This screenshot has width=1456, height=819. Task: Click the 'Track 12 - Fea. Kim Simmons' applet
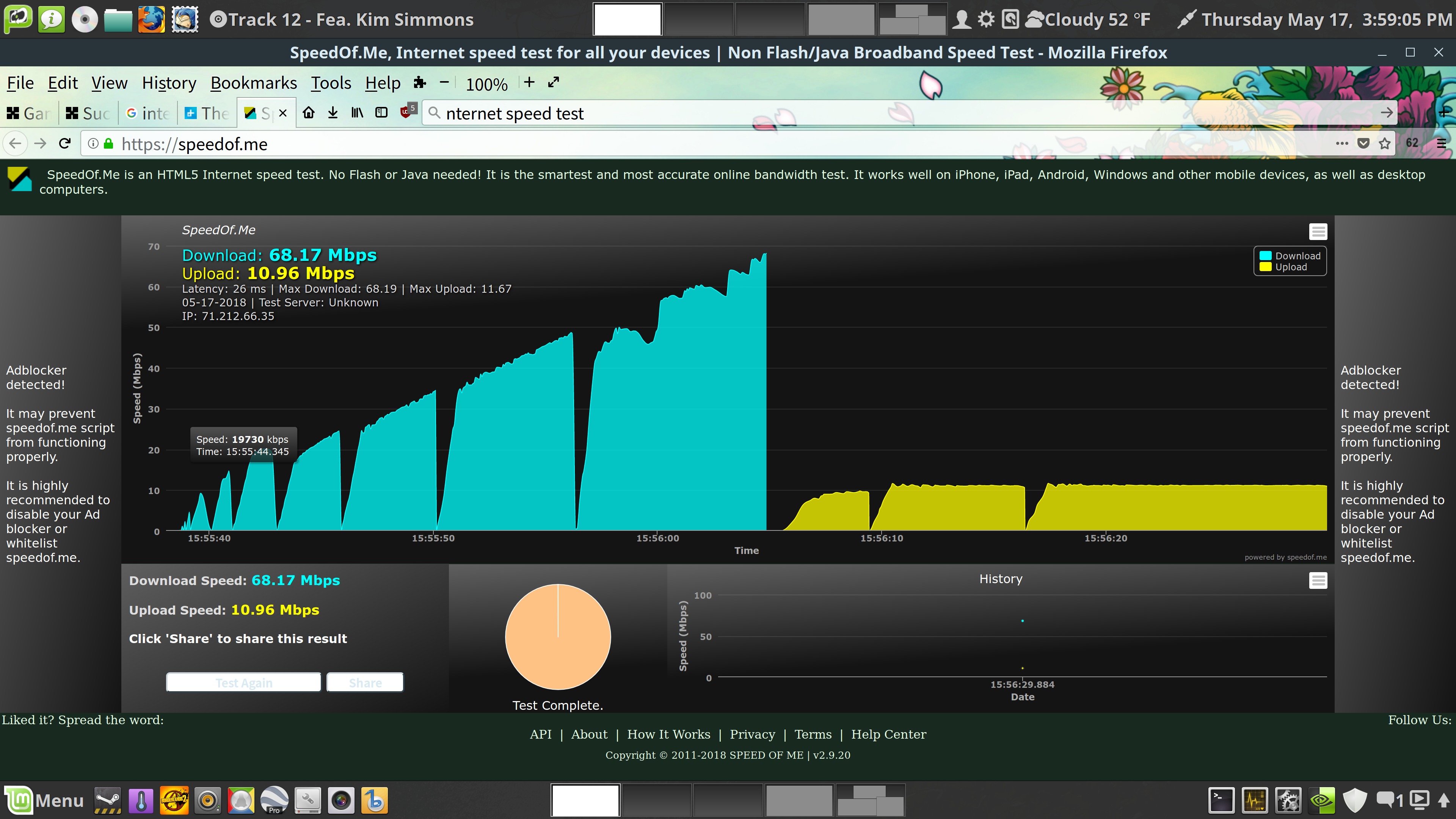tap(341, 19)
